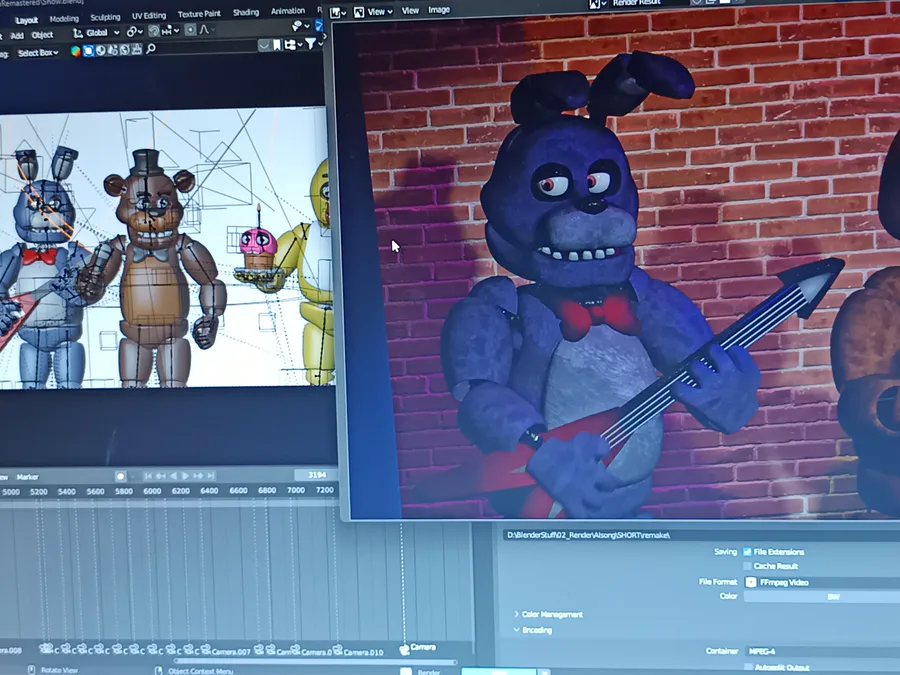The height and width of the screenshot is (675, 900).
Task: Open the Object menu in 3D viewport
Action: click(x=42, y=35)
